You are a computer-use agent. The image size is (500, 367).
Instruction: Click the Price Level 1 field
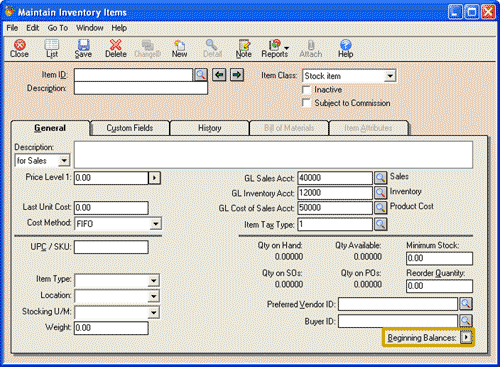click(111, 178)
